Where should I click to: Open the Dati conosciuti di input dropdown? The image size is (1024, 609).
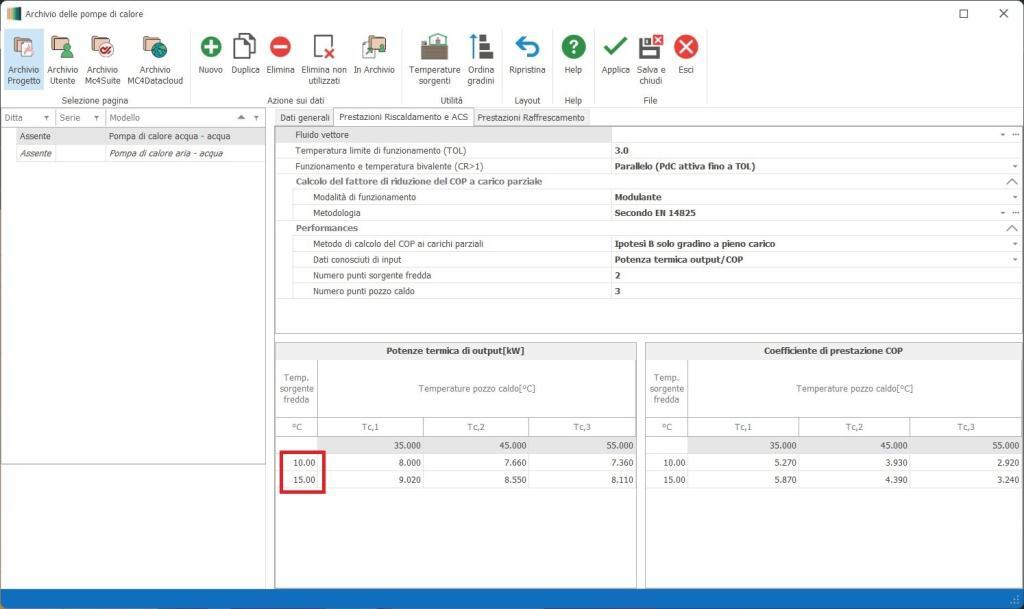point(1015,260)
